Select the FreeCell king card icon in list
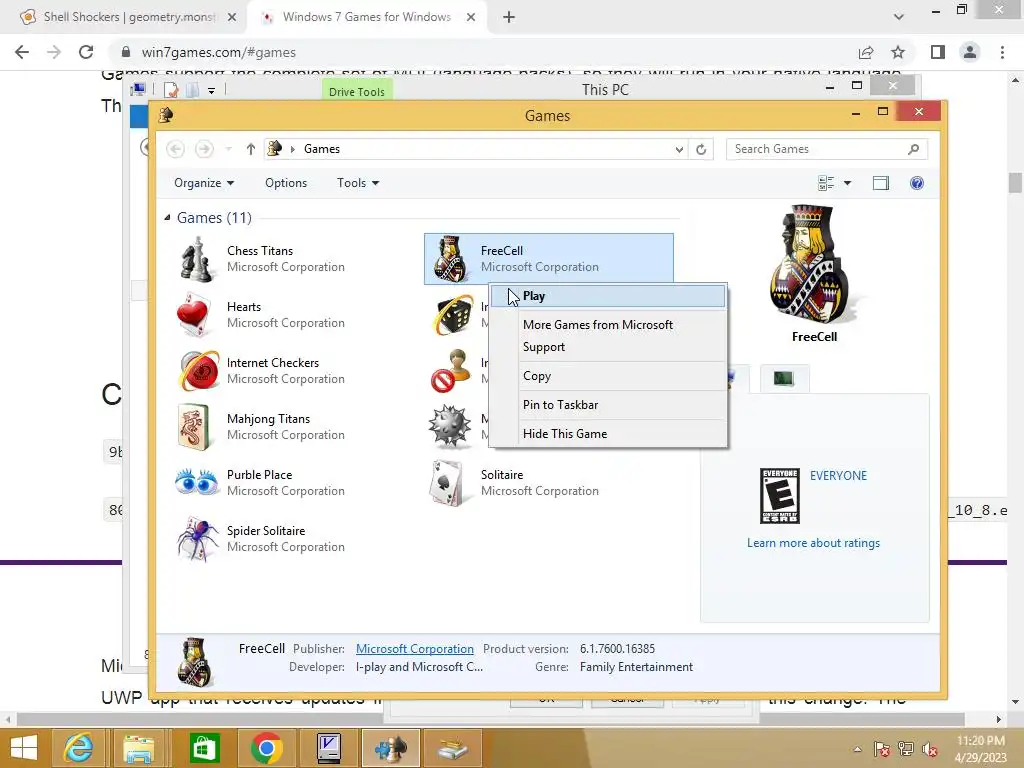The height and width of the screenshot is (768, 1024). [x=450, y=259]
